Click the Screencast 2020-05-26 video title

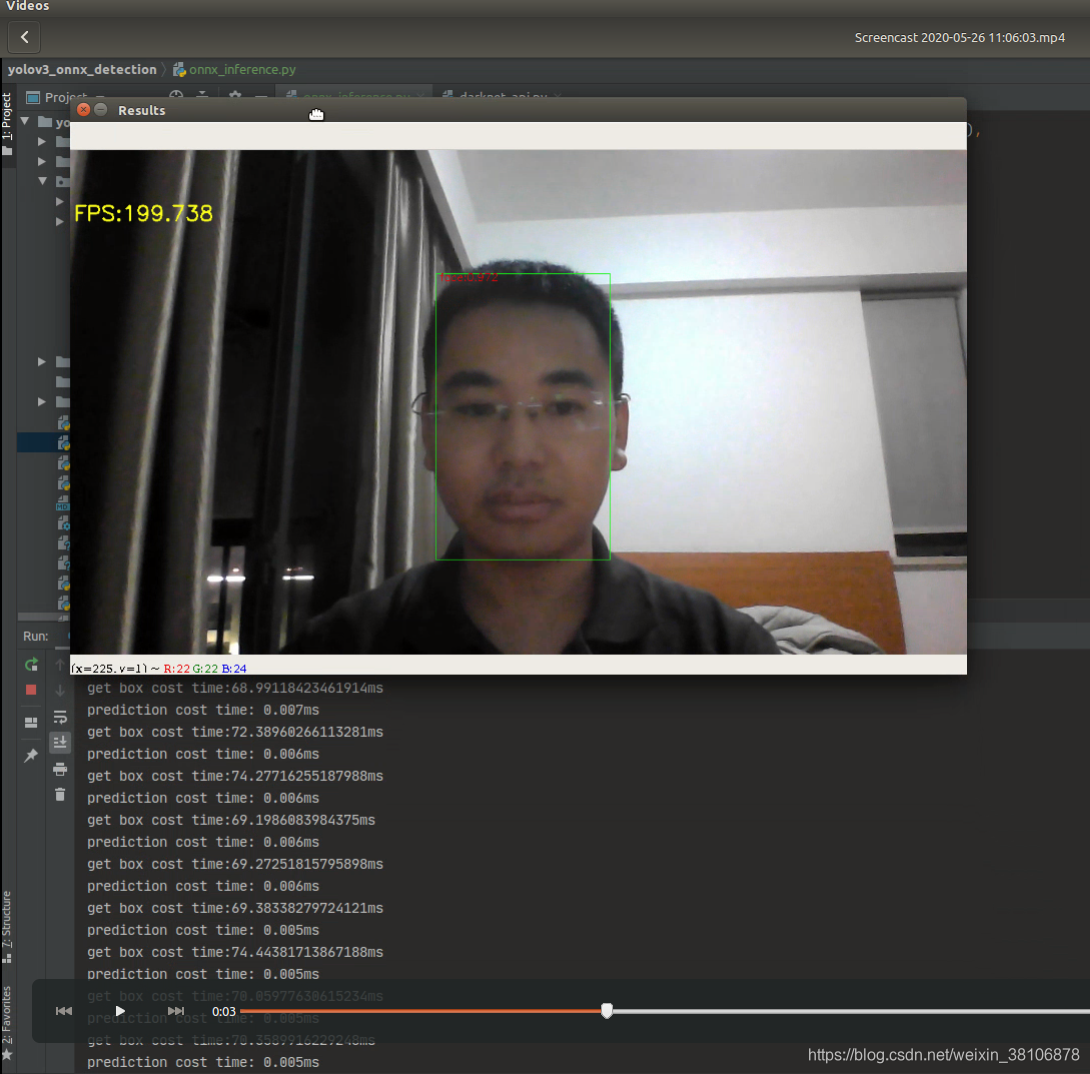point(959,38)
